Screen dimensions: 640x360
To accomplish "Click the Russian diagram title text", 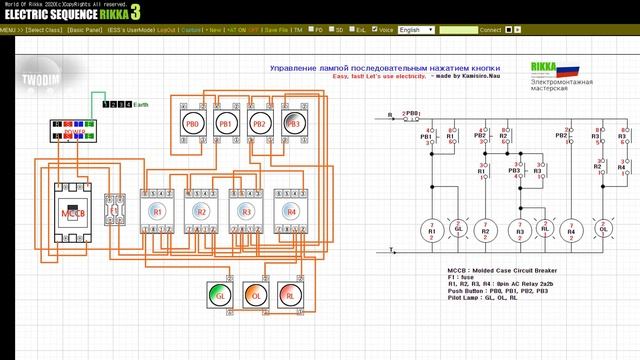I will pos(385,68).
